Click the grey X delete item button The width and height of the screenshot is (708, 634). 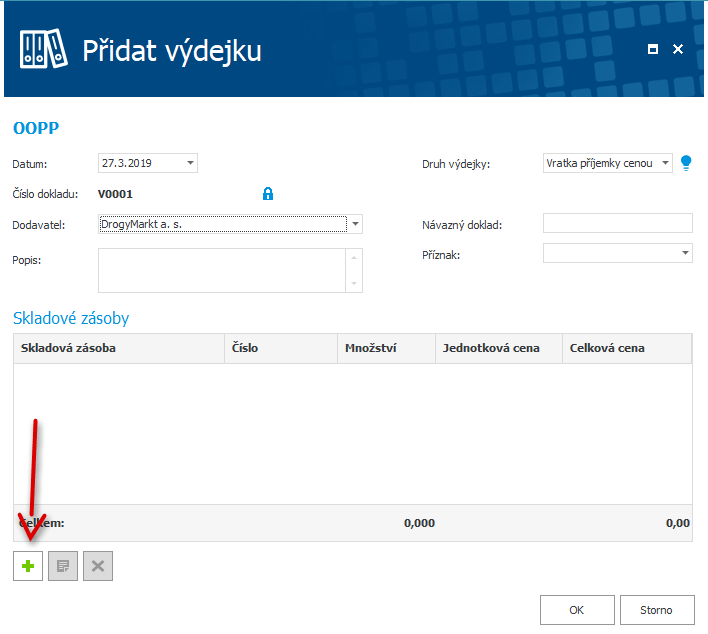(98, 566)
